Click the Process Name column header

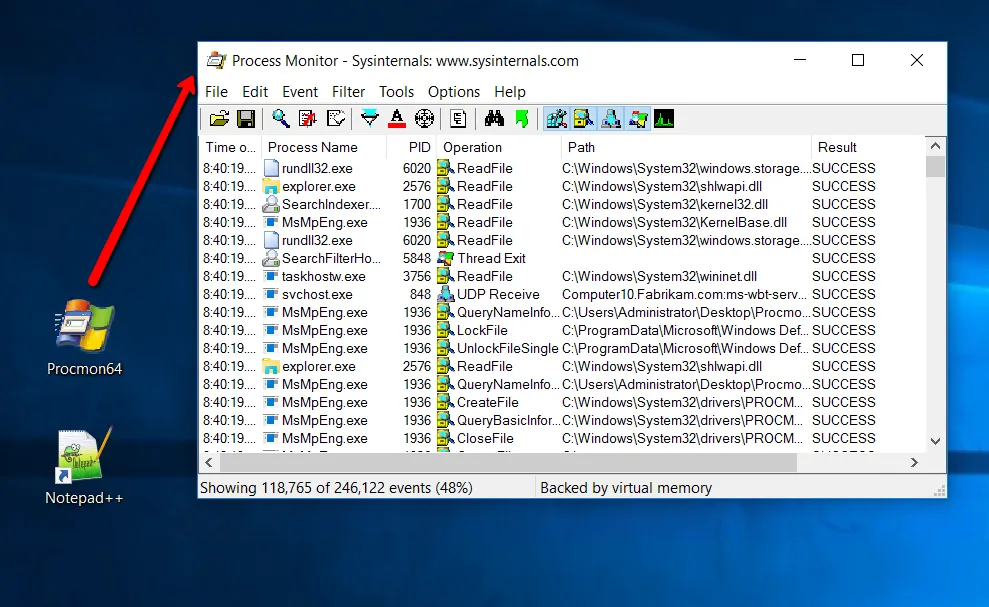[324, 148]
